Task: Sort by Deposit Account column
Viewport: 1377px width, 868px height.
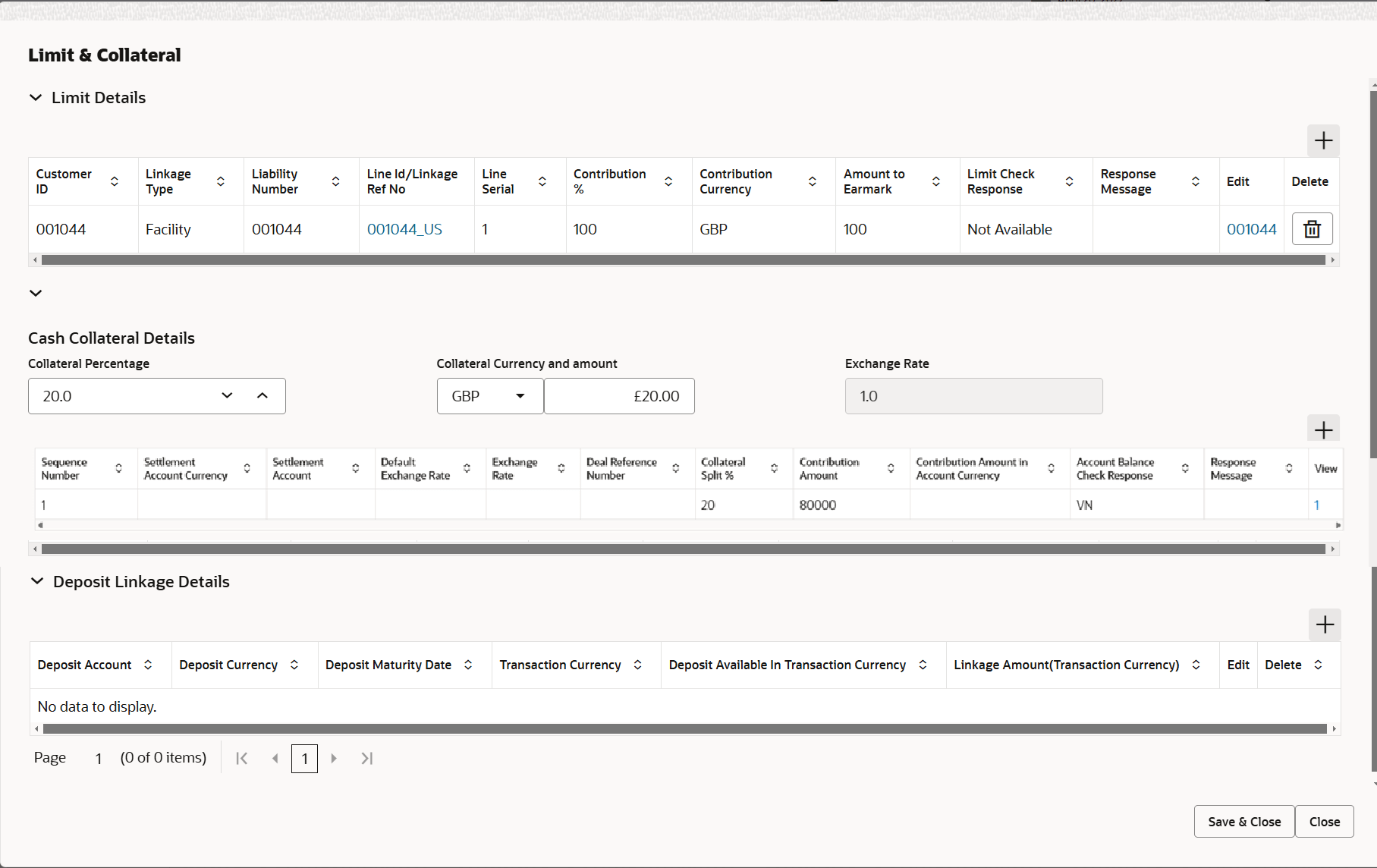Action: click(148, 665)
